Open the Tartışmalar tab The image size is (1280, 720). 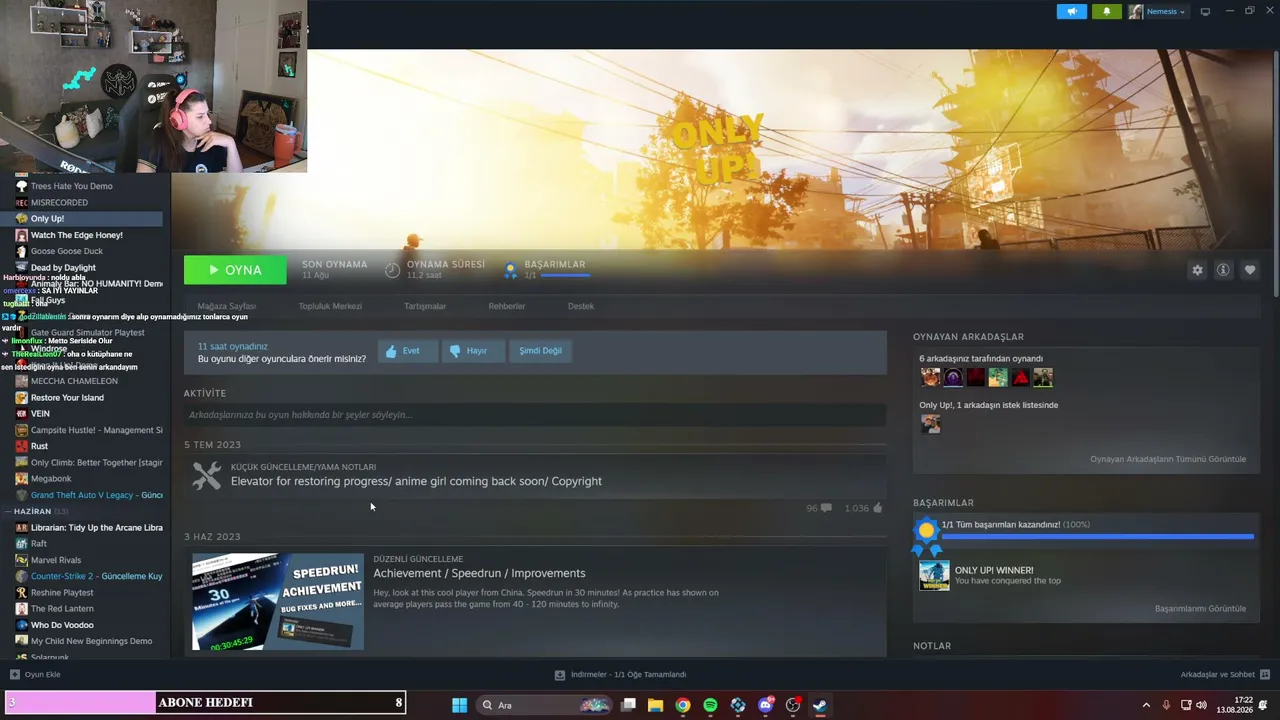[425, 306]
